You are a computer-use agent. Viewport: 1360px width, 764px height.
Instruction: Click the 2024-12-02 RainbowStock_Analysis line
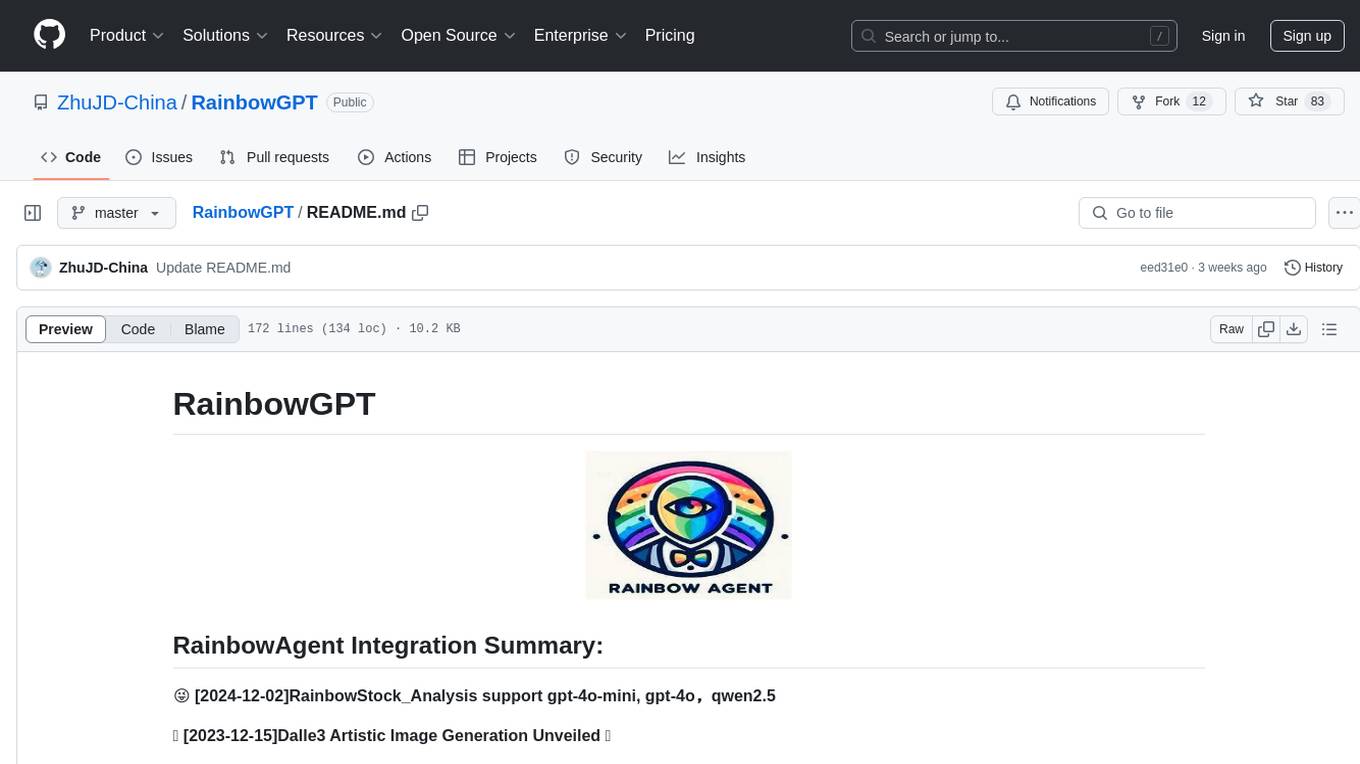[x=474, y=695]
